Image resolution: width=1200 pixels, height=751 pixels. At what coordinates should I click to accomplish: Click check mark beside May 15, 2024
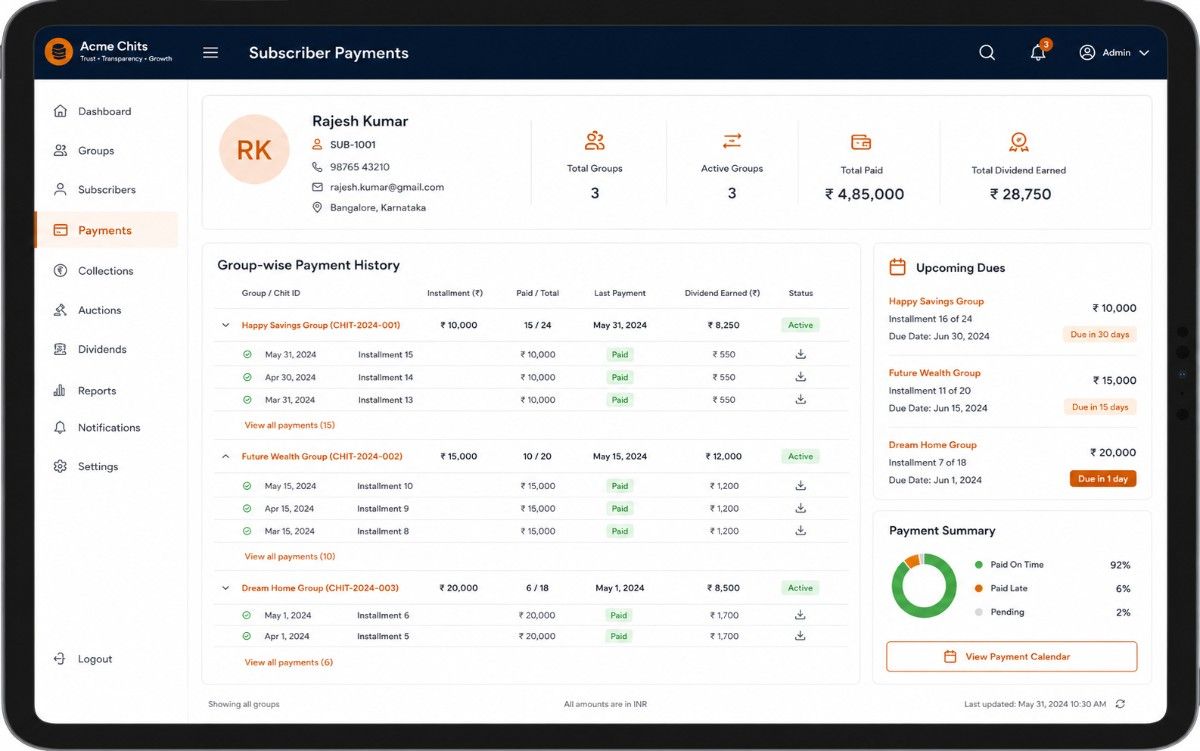pyautogui.click(x=247, y=486)
